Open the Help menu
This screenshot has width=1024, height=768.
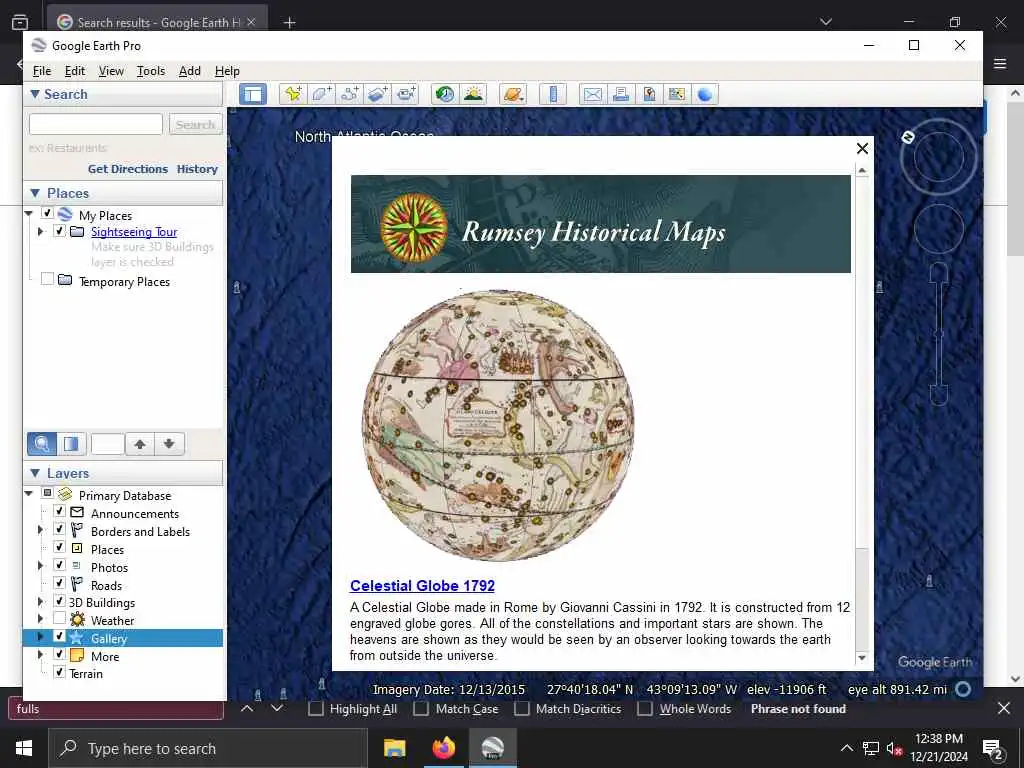click(x=227, y=71)
